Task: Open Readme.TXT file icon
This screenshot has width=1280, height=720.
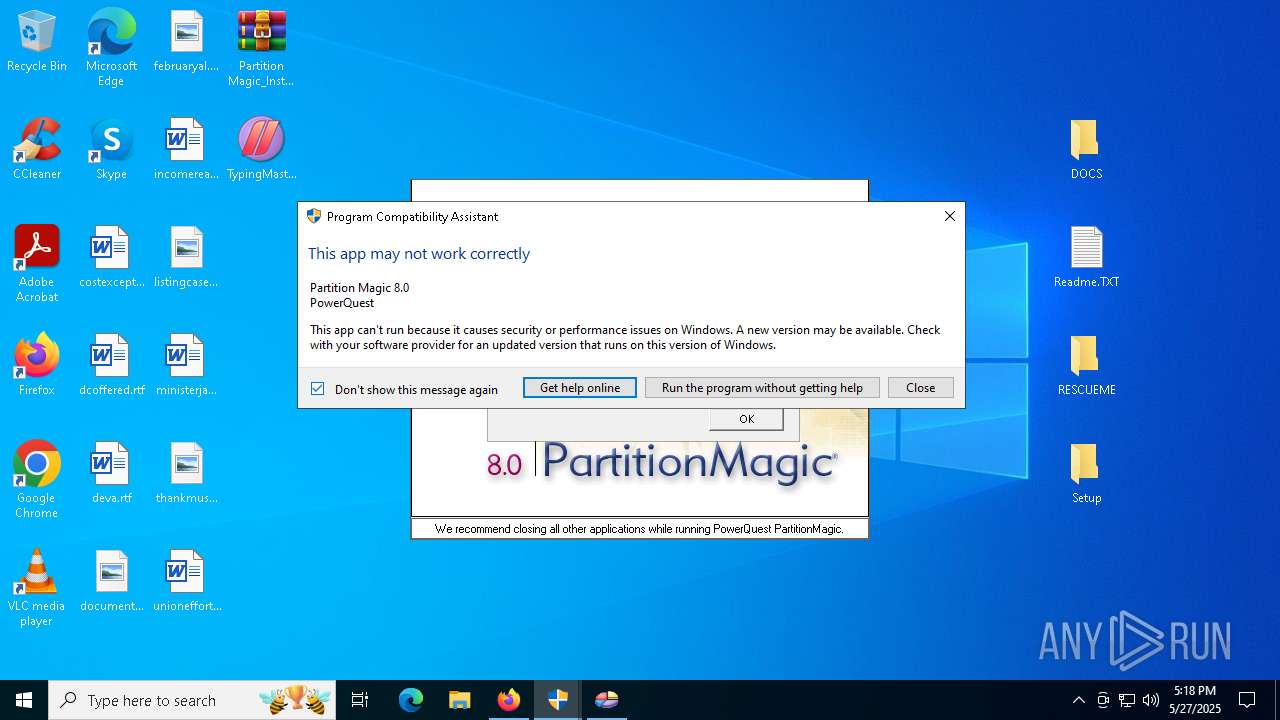Action: point(1086,258)
